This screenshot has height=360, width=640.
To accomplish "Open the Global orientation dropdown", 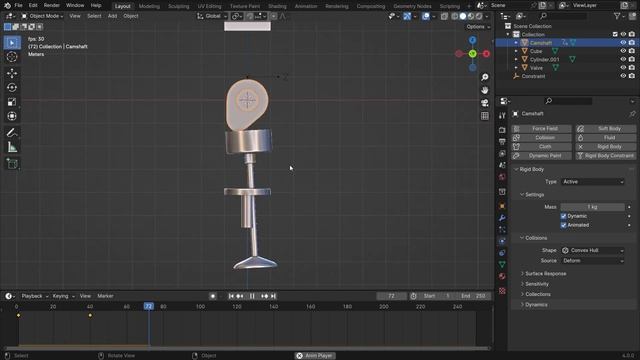I will click(212, 16).
